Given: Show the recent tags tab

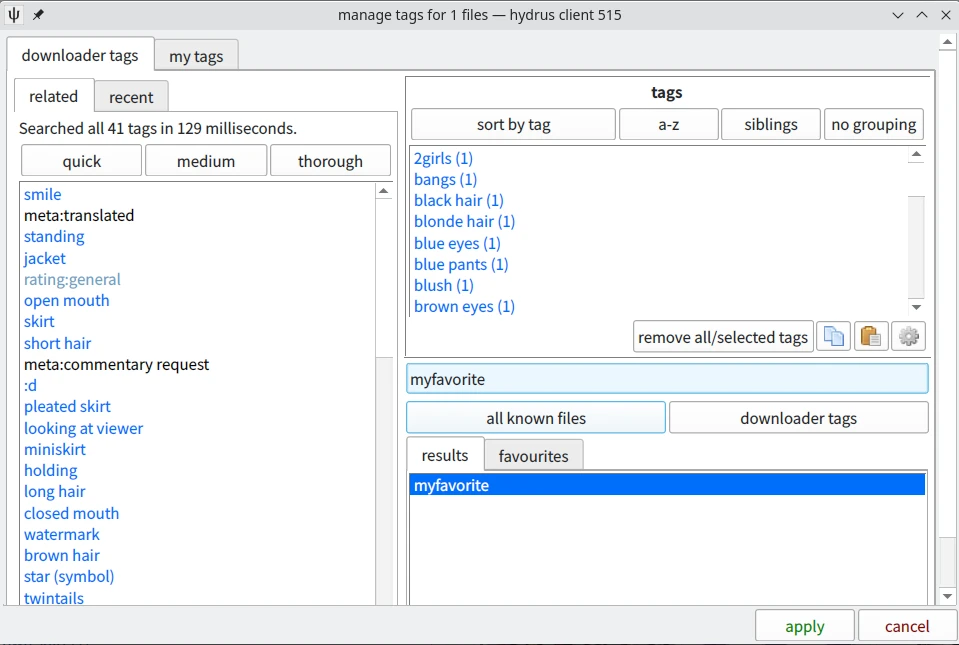Looking at the screenshot, I should [131, 97].
